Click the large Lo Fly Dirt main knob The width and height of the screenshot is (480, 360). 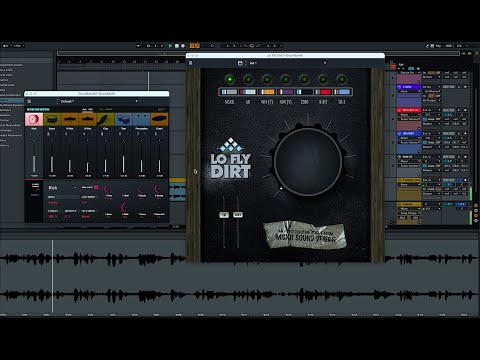308,162
